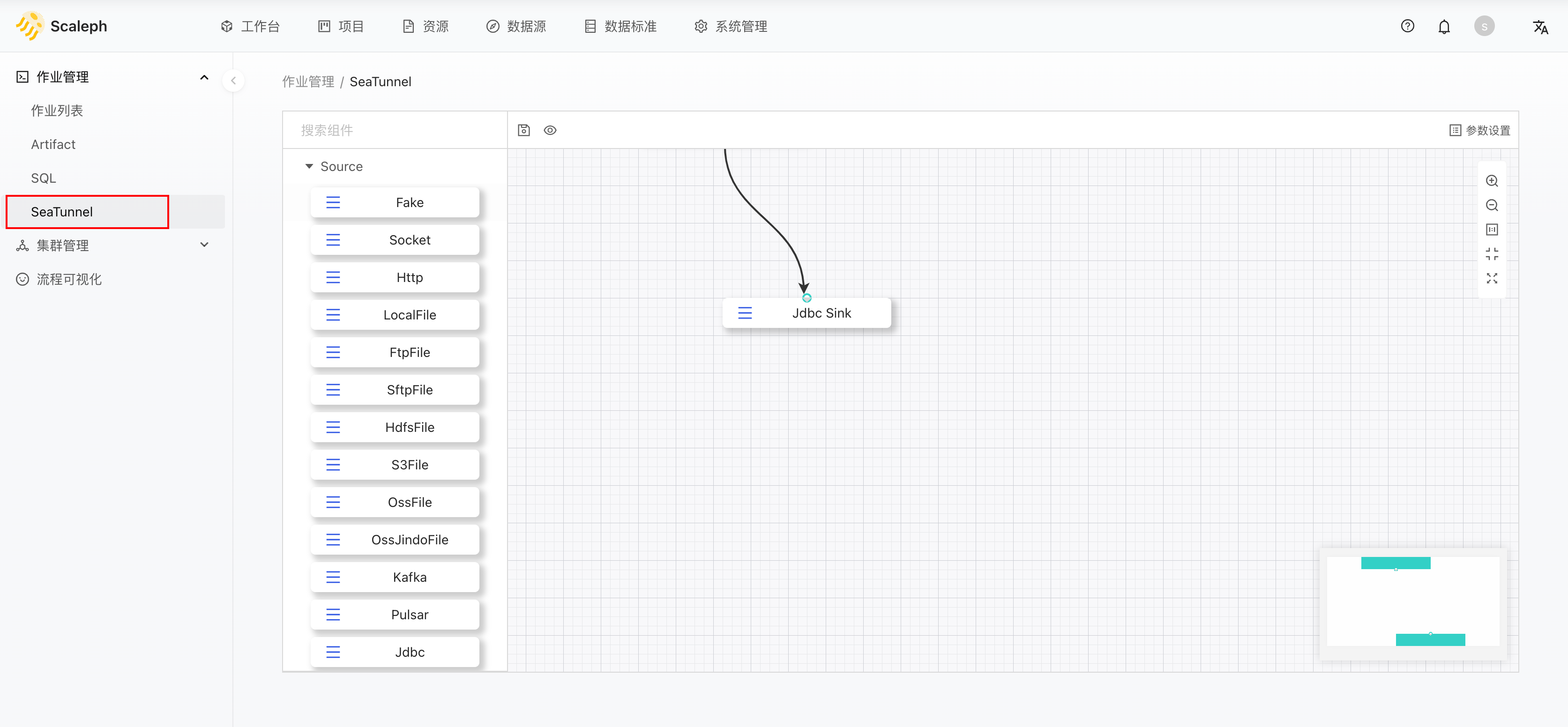Collapse the component panel with left arrow
This screenshot has width=1568, height=727.
tap(233, 80)
